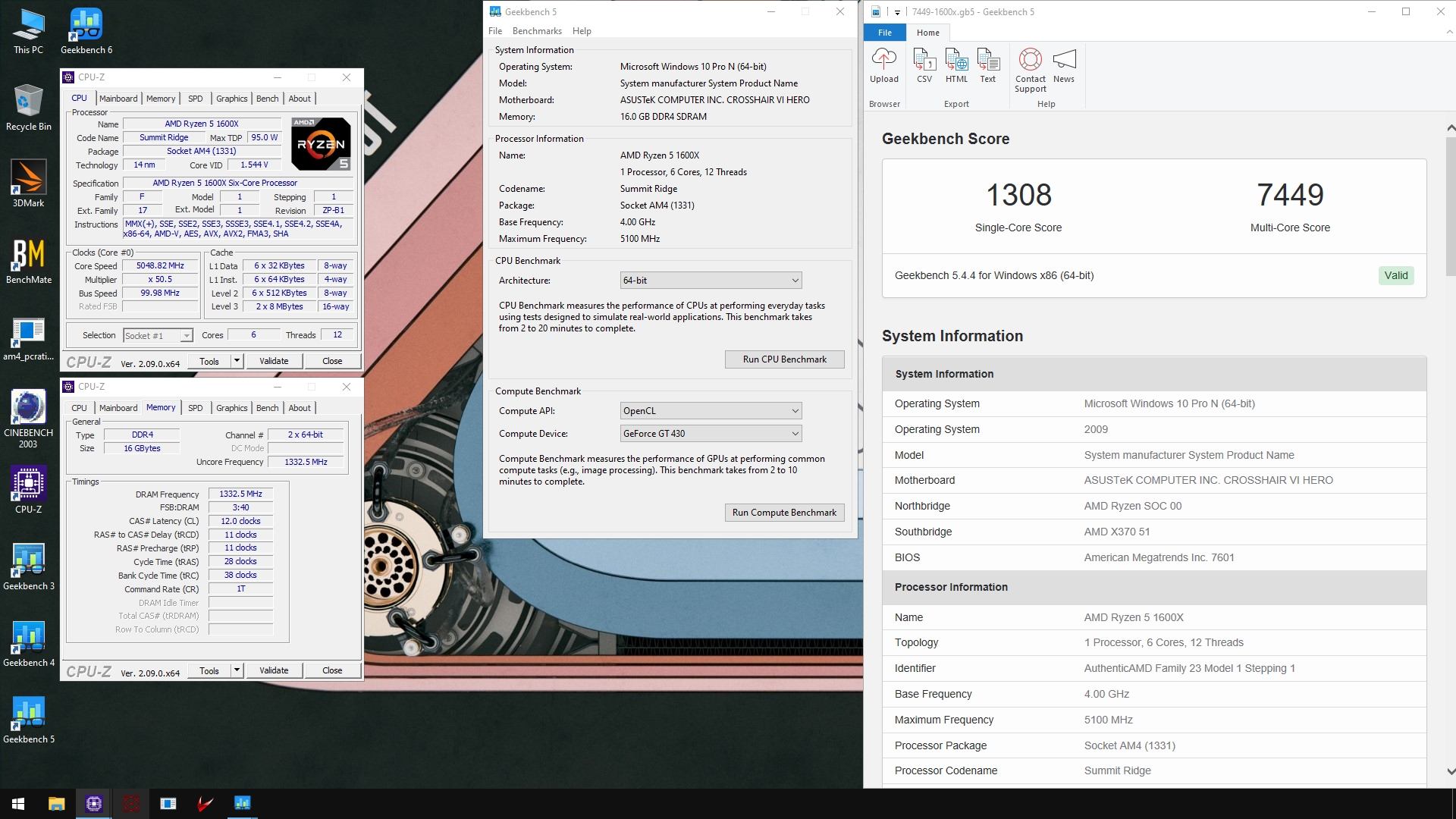Open Help menu in Geekbench 5

(582, 31)
